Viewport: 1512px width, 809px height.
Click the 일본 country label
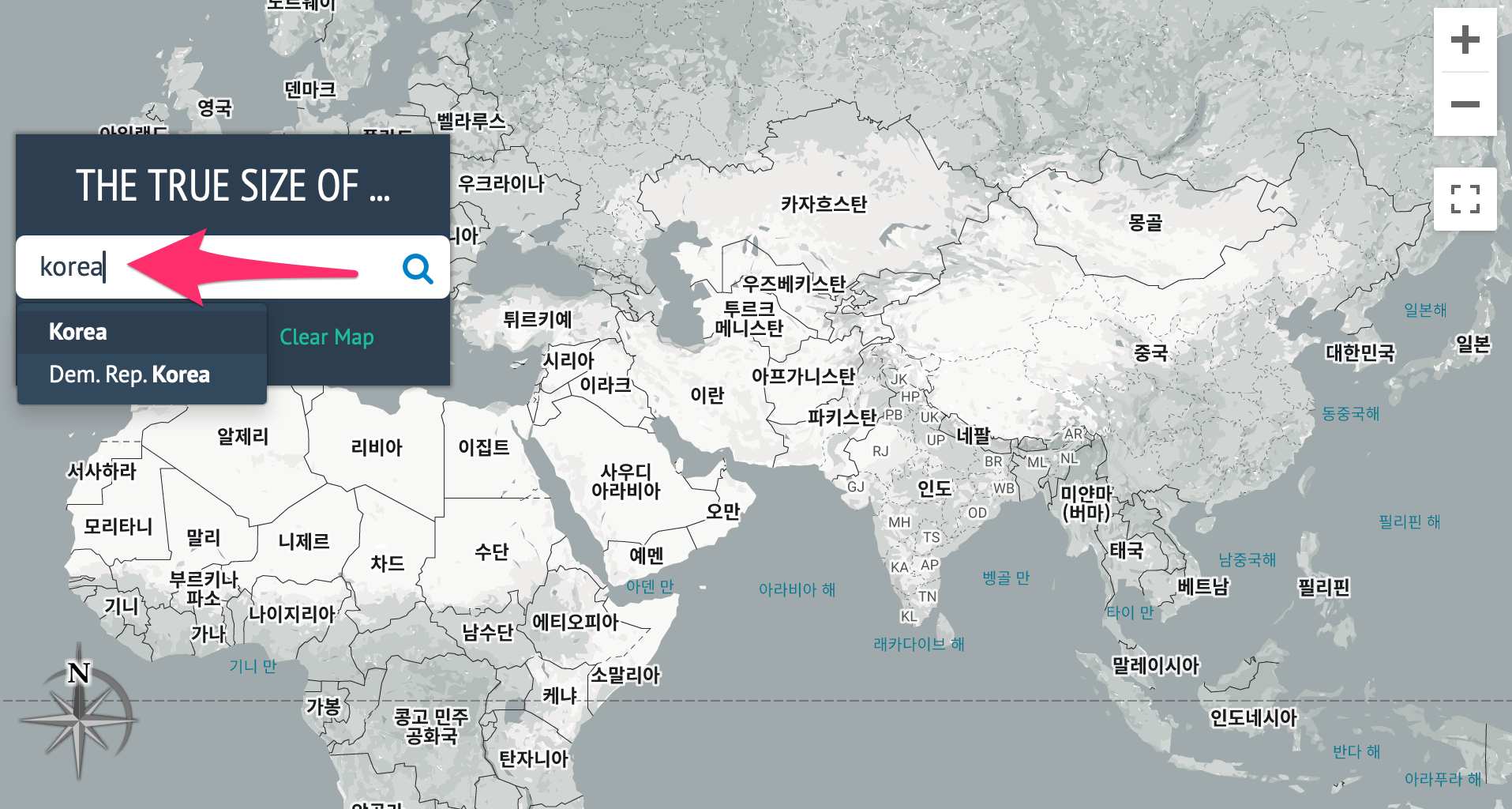pos(1473,344)
